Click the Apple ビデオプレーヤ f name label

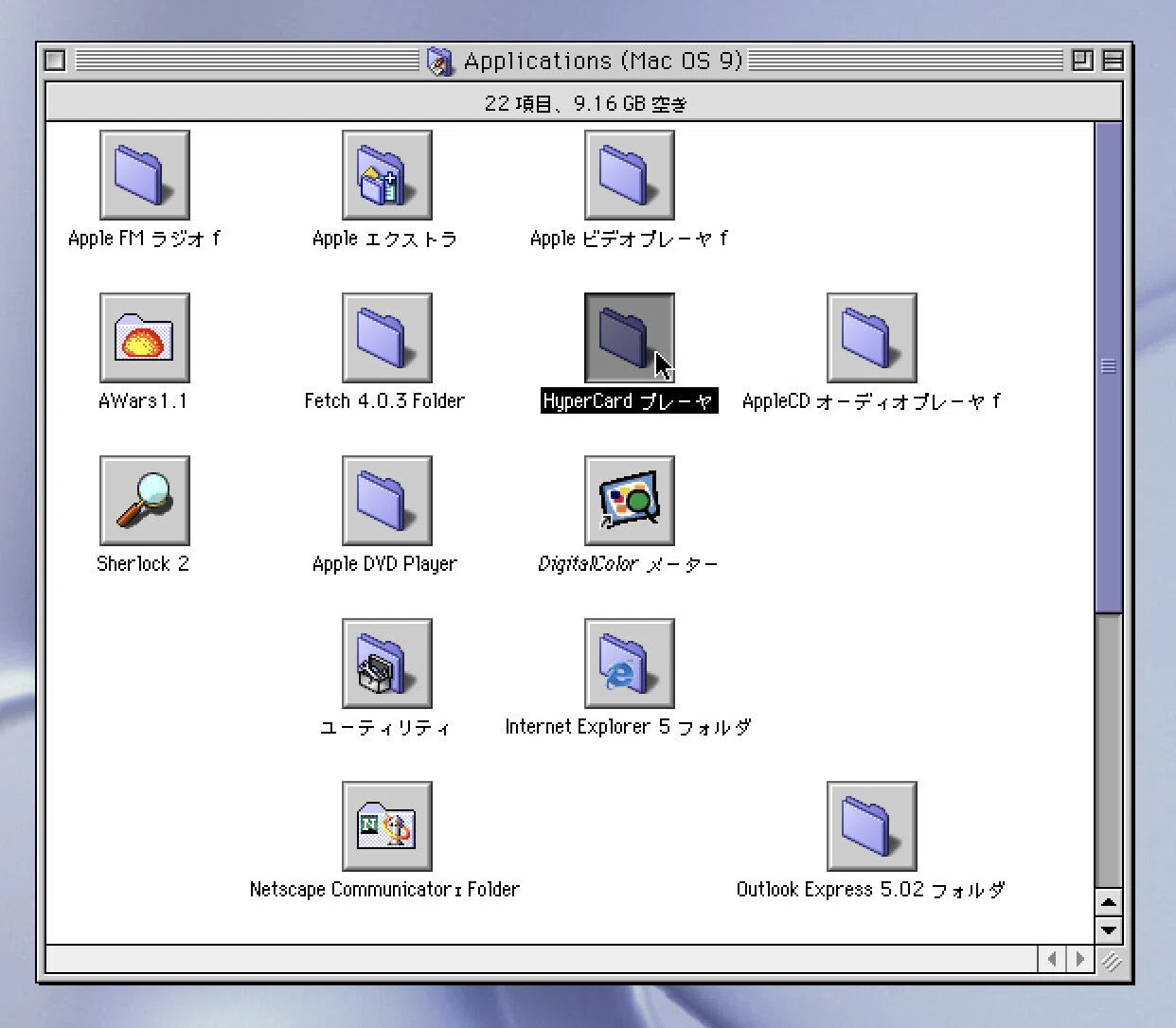pos(629,239)
